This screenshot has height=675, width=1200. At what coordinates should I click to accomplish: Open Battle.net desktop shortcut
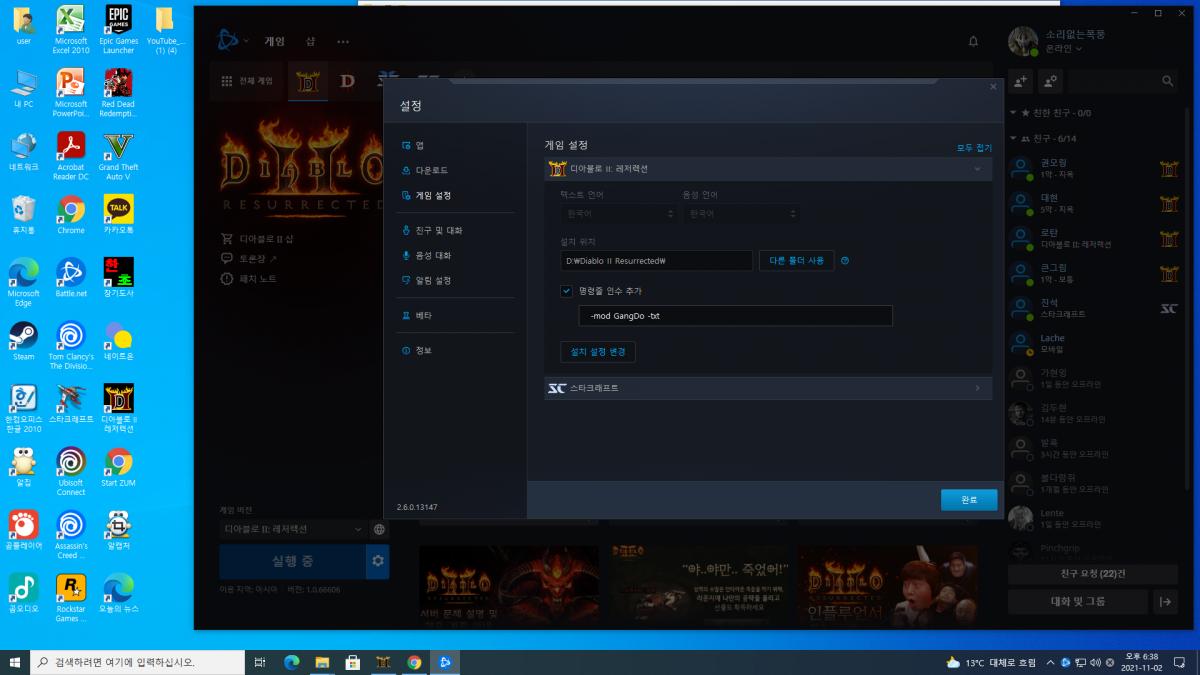tap(71, 277)
